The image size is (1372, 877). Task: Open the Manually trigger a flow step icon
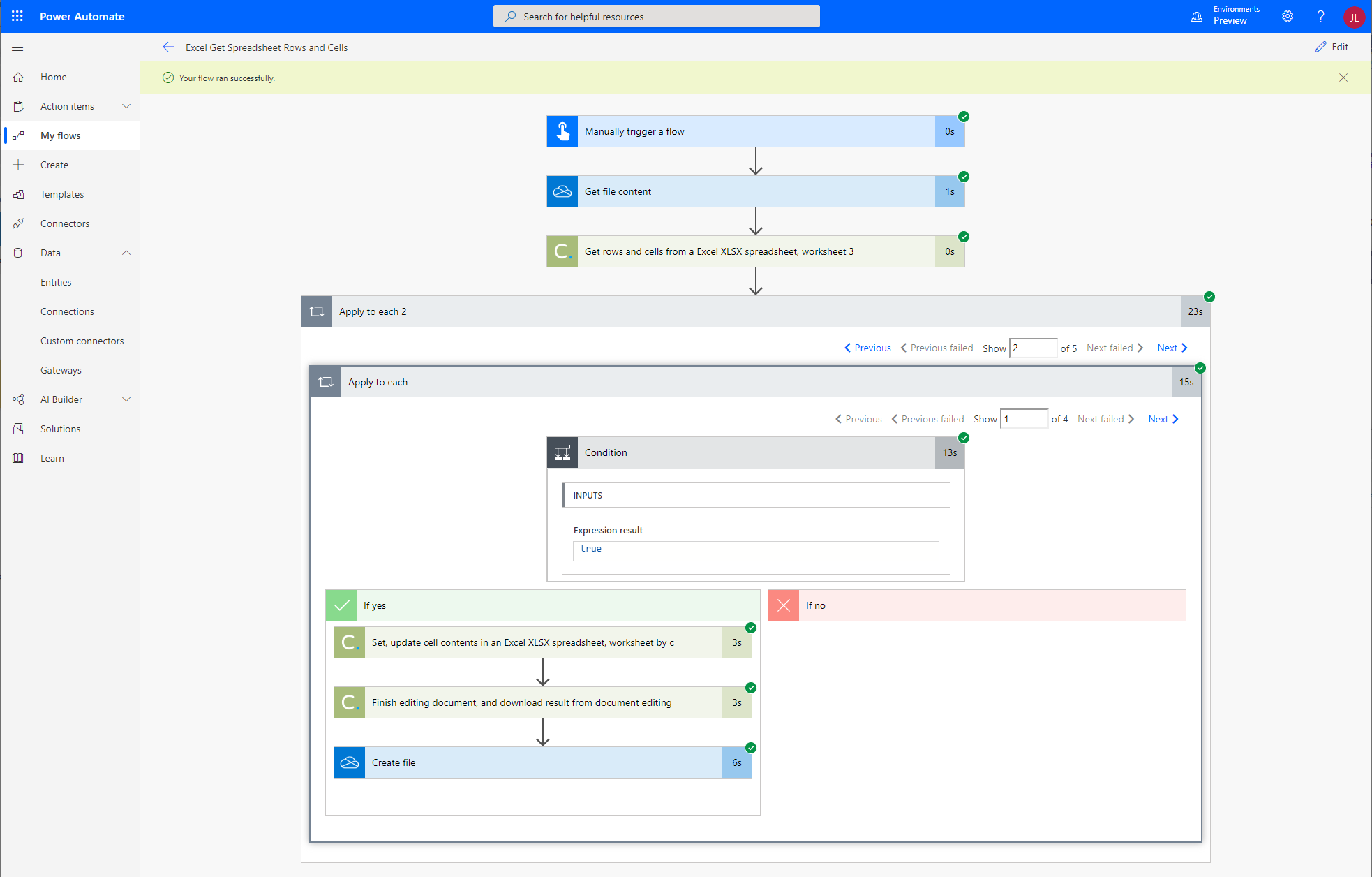coord(562,131)
